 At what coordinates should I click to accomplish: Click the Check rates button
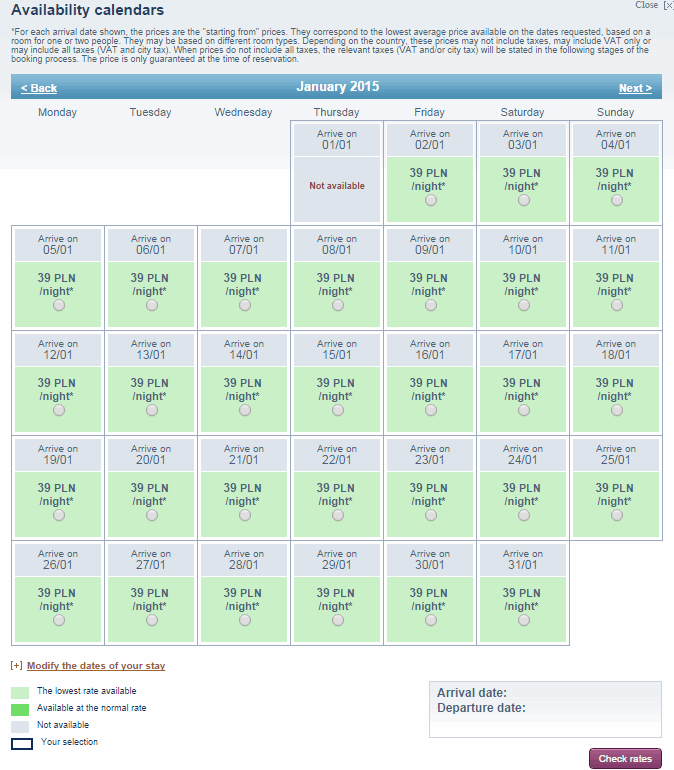click(x=625, y=759)
